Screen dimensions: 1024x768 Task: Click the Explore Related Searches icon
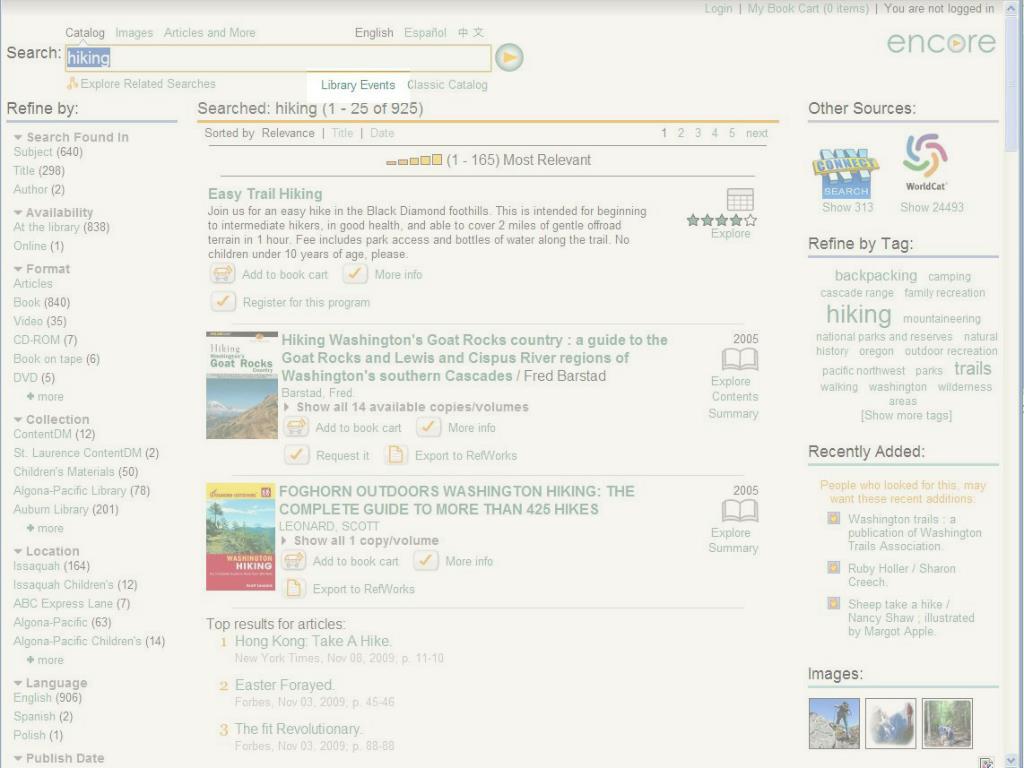[72, 84]
